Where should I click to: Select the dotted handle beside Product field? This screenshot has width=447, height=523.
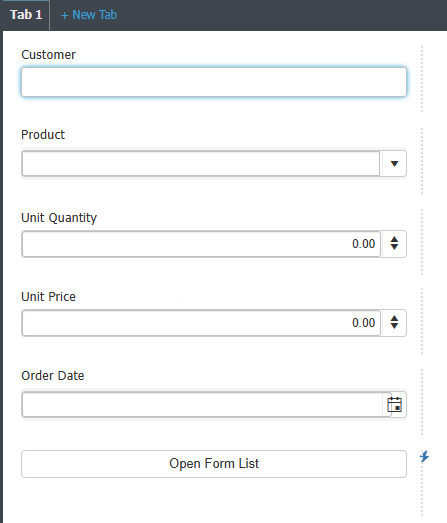[422, 161]
